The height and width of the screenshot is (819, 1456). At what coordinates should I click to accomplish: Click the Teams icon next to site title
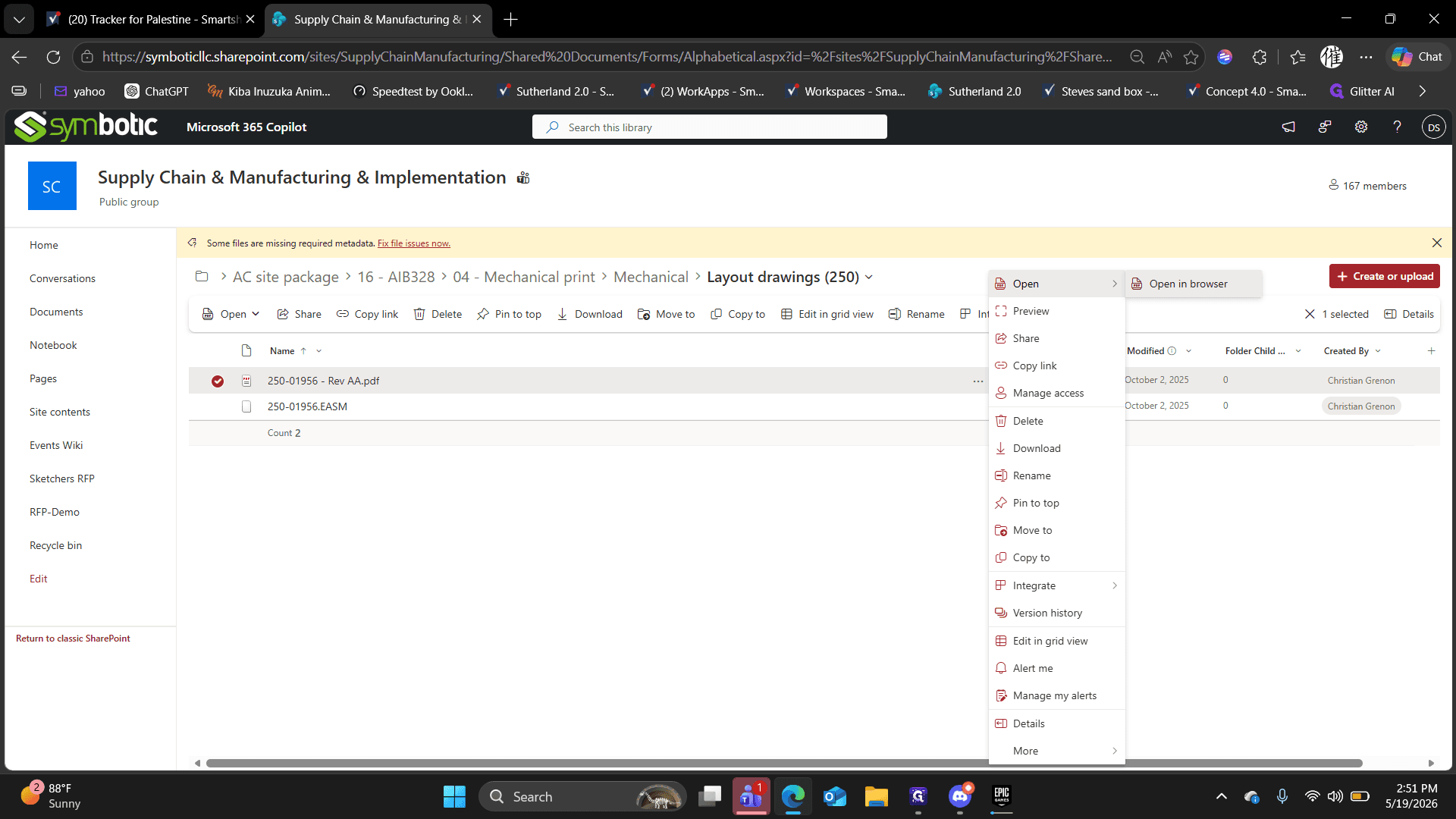pyautogui.click(x=523, y=177)
